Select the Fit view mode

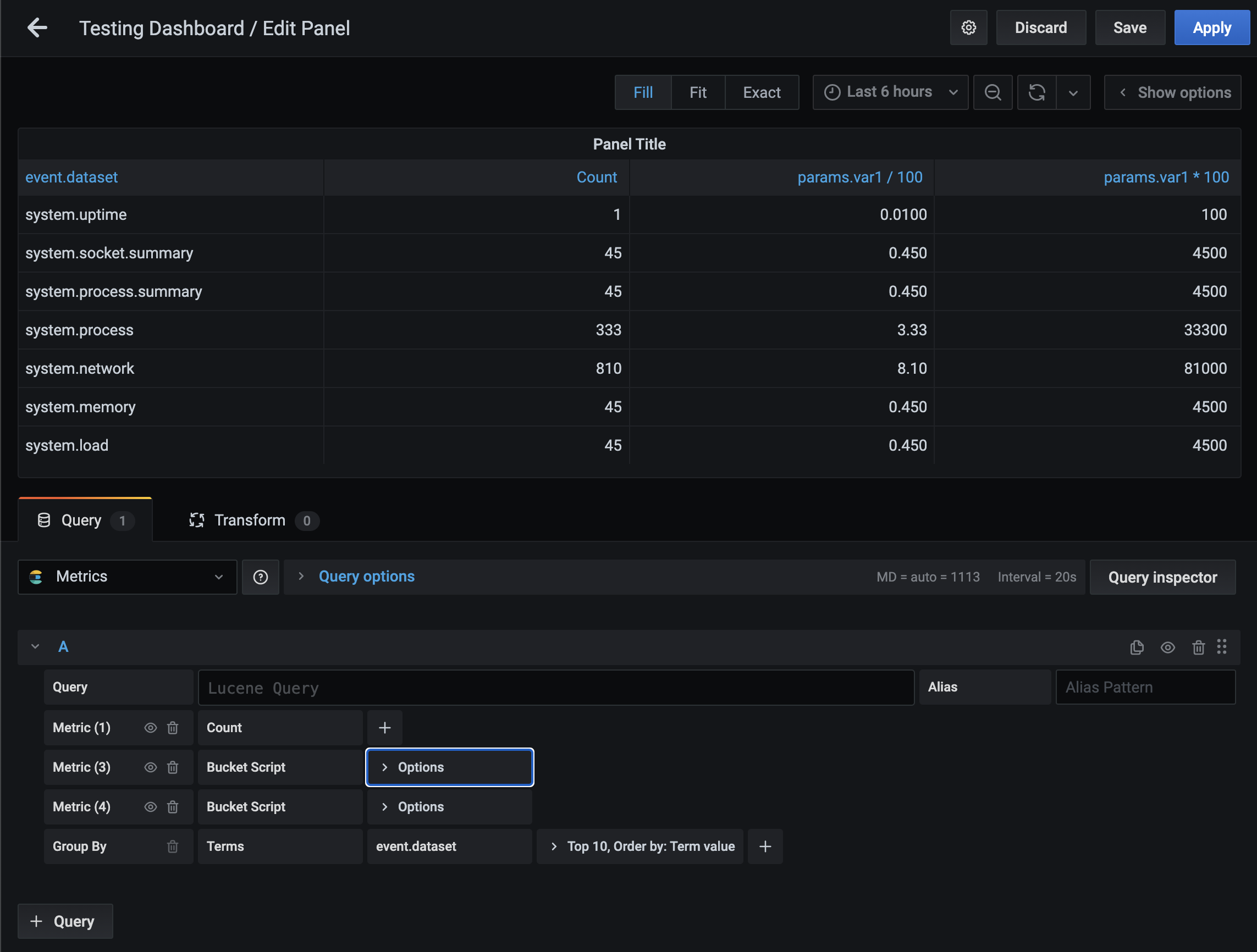697,92
